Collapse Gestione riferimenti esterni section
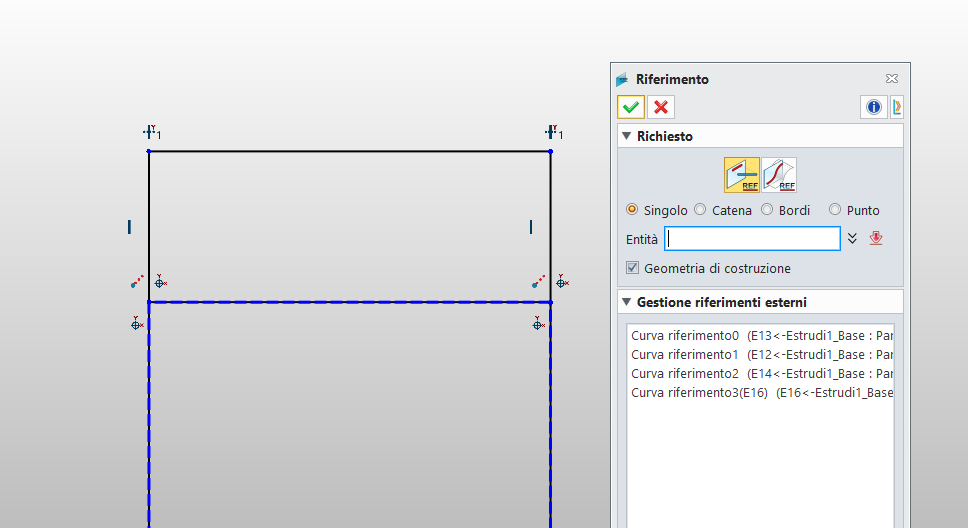This screenshot has width=968, height=528. 627,302
